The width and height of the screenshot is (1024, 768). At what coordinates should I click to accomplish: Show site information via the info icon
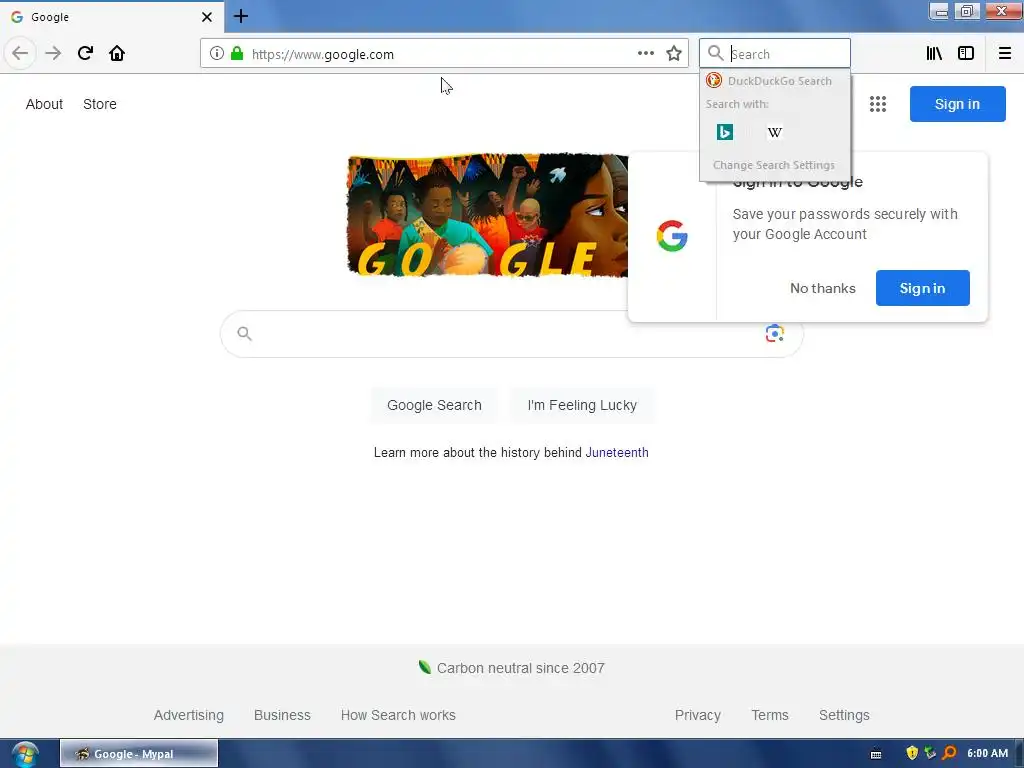click(217, 54)
